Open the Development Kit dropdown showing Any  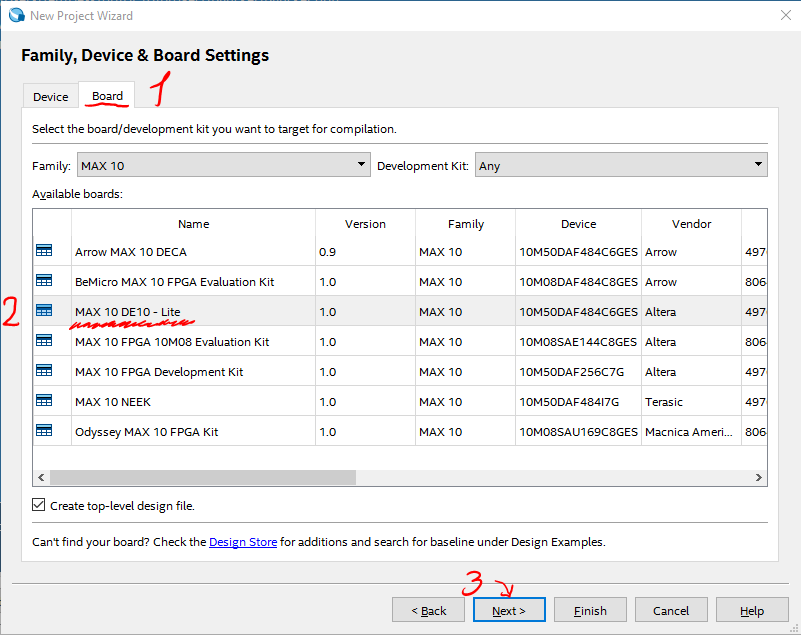(x=621, y=165)
